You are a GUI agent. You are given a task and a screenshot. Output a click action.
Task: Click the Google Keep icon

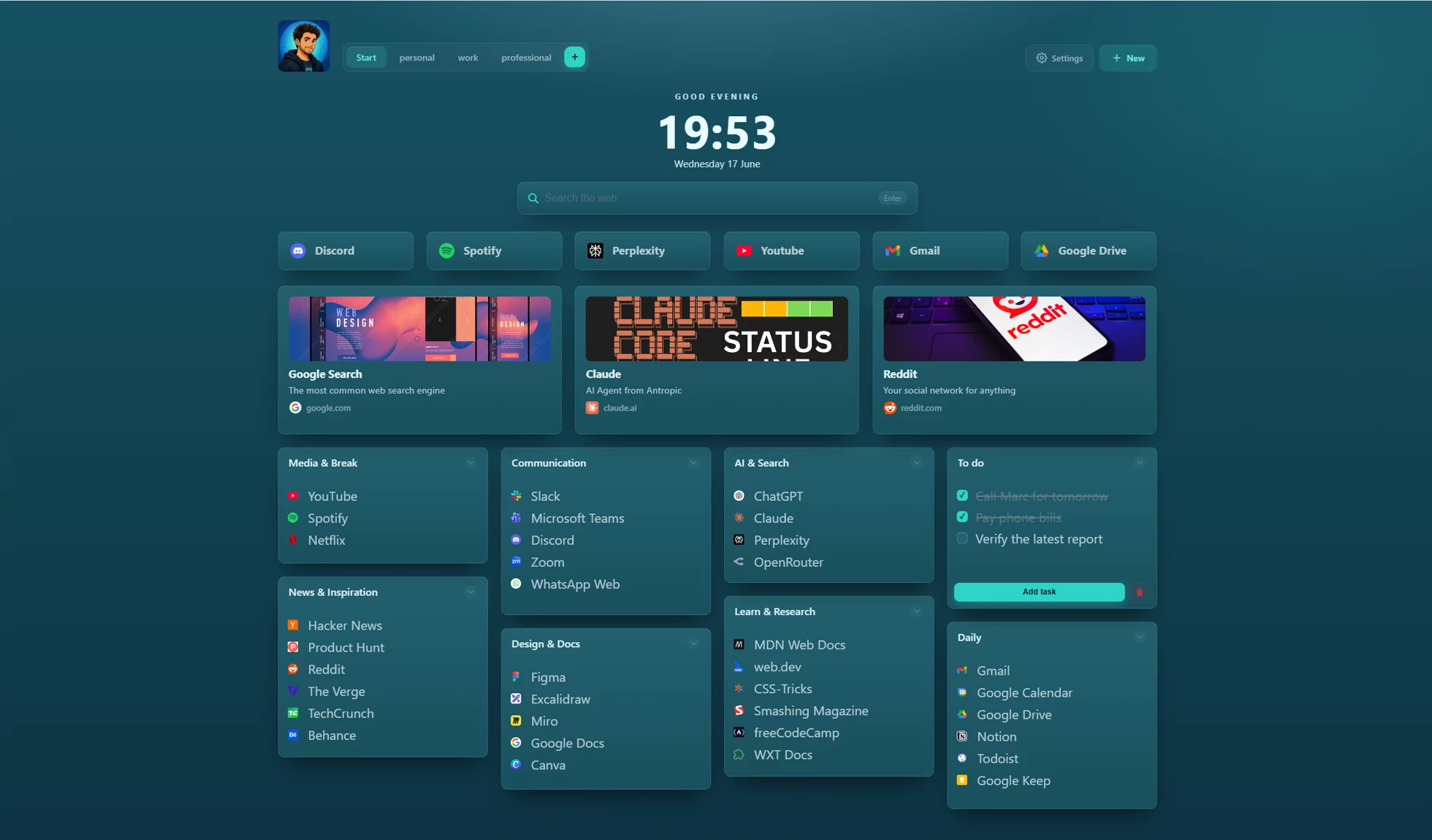(x=962, y=780)
